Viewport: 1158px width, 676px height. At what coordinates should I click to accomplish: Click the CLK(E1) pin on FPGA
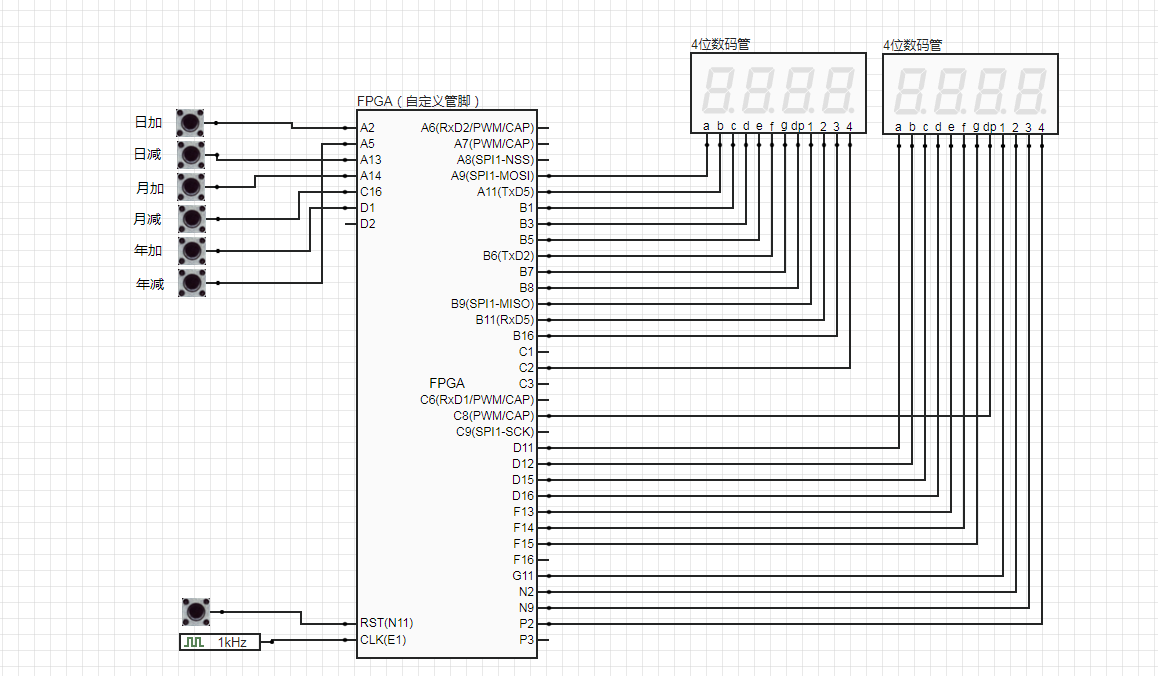click(x=383, y=640)
